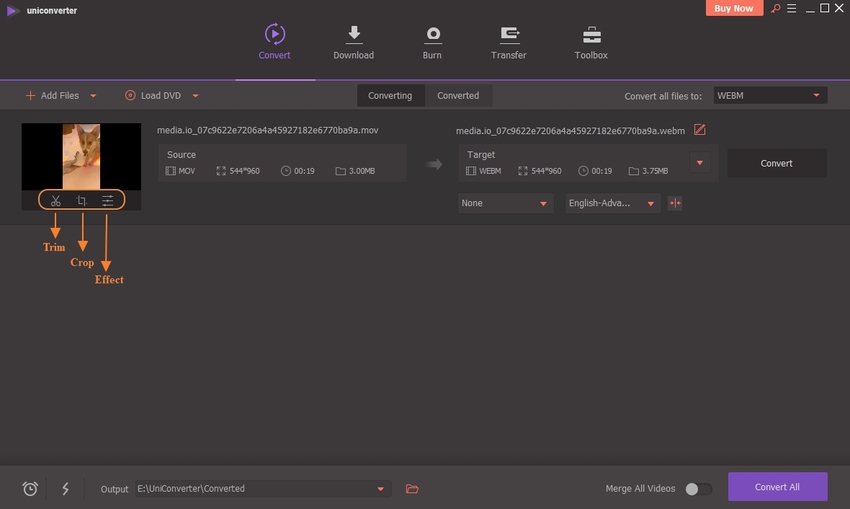This screenshot has height=509, width=850.
Task: Expand the Target format settings arrow
Action: (x=700, y=163)
